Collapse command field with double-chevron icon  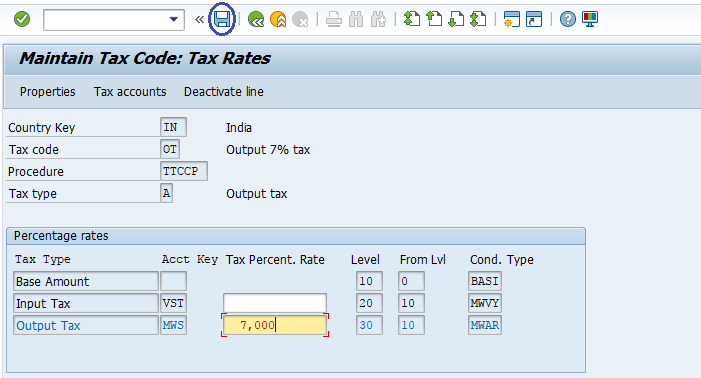pyautogui.click(x=199, y=20)
